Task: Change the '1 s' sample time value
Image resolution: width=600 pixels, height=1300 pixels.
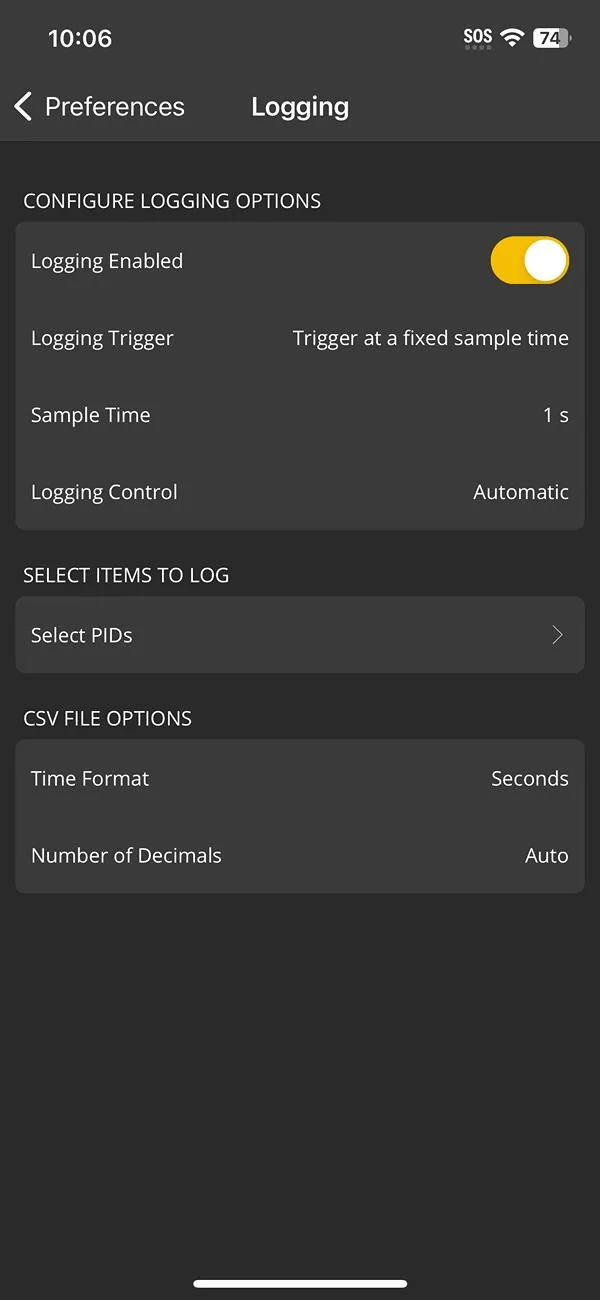Action: [x=556, y=415]
